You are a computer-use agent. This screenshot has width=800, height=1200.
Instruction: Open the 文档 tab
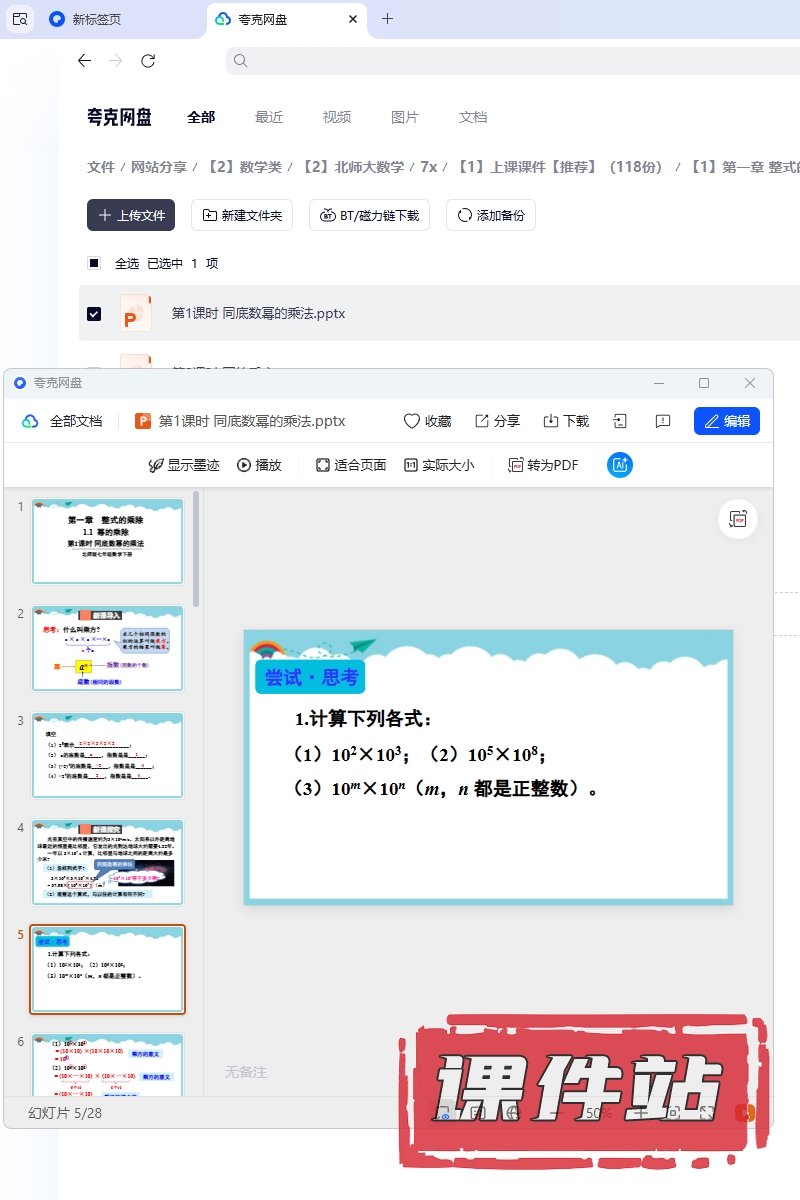point(473,117)
